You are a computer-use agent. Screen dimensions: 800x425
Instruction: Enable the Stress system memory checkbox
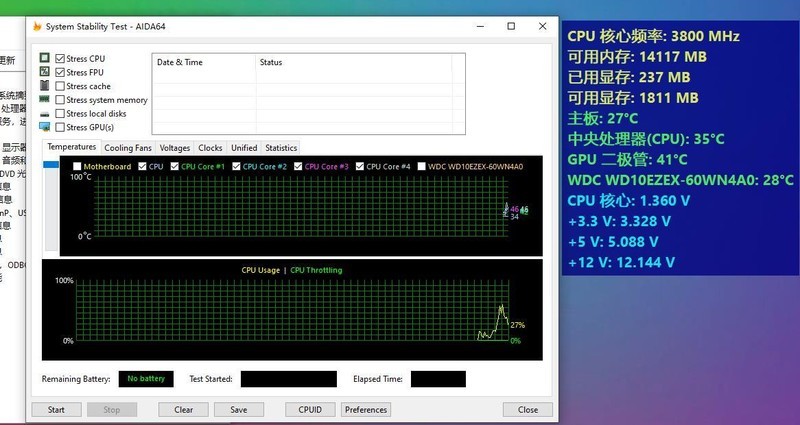pyautogui.click(x=60, y=100)
